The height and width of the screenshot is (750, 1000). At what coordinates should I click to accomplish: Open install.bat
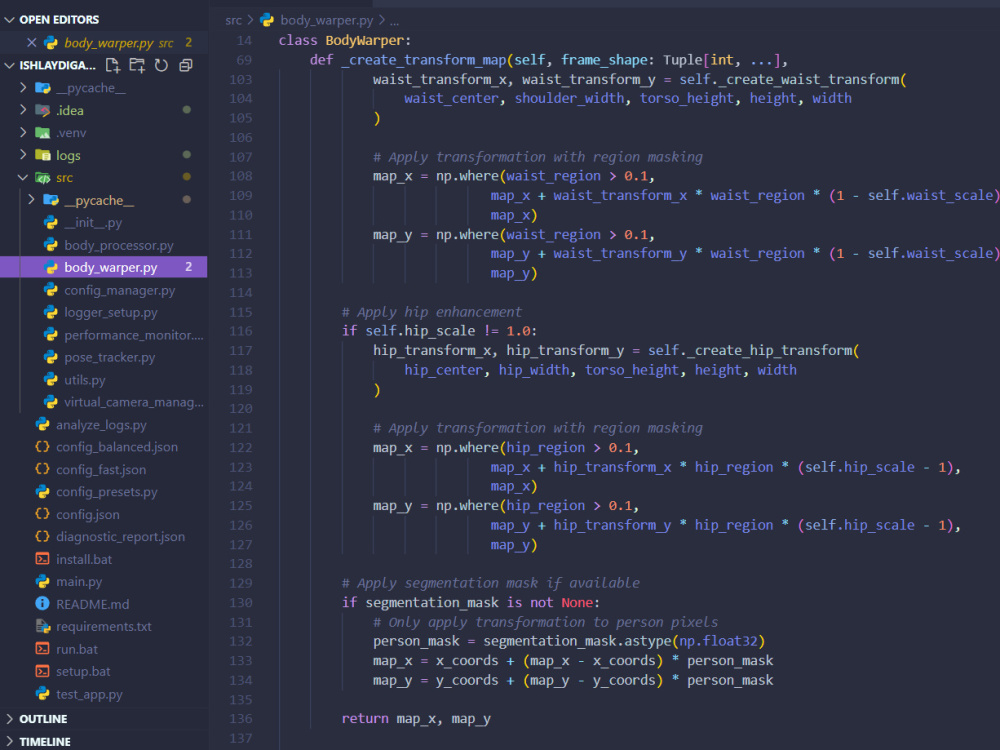pyautogui.click(x=84, y=559)
